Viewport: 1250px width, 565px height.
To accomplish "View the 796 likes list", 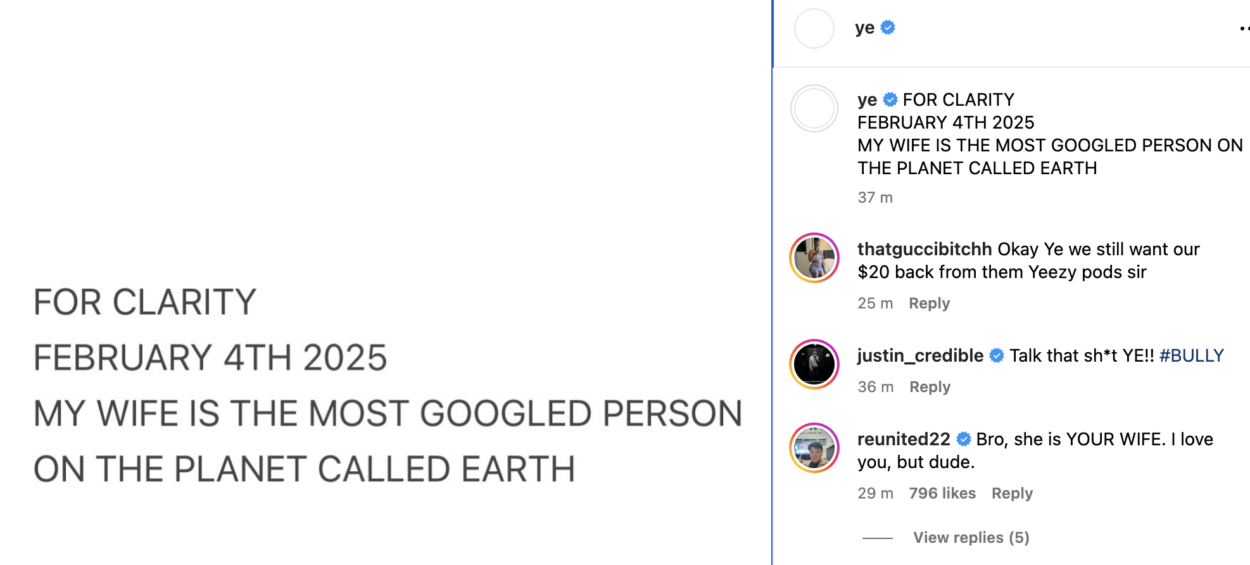I will tap(942, 494).
